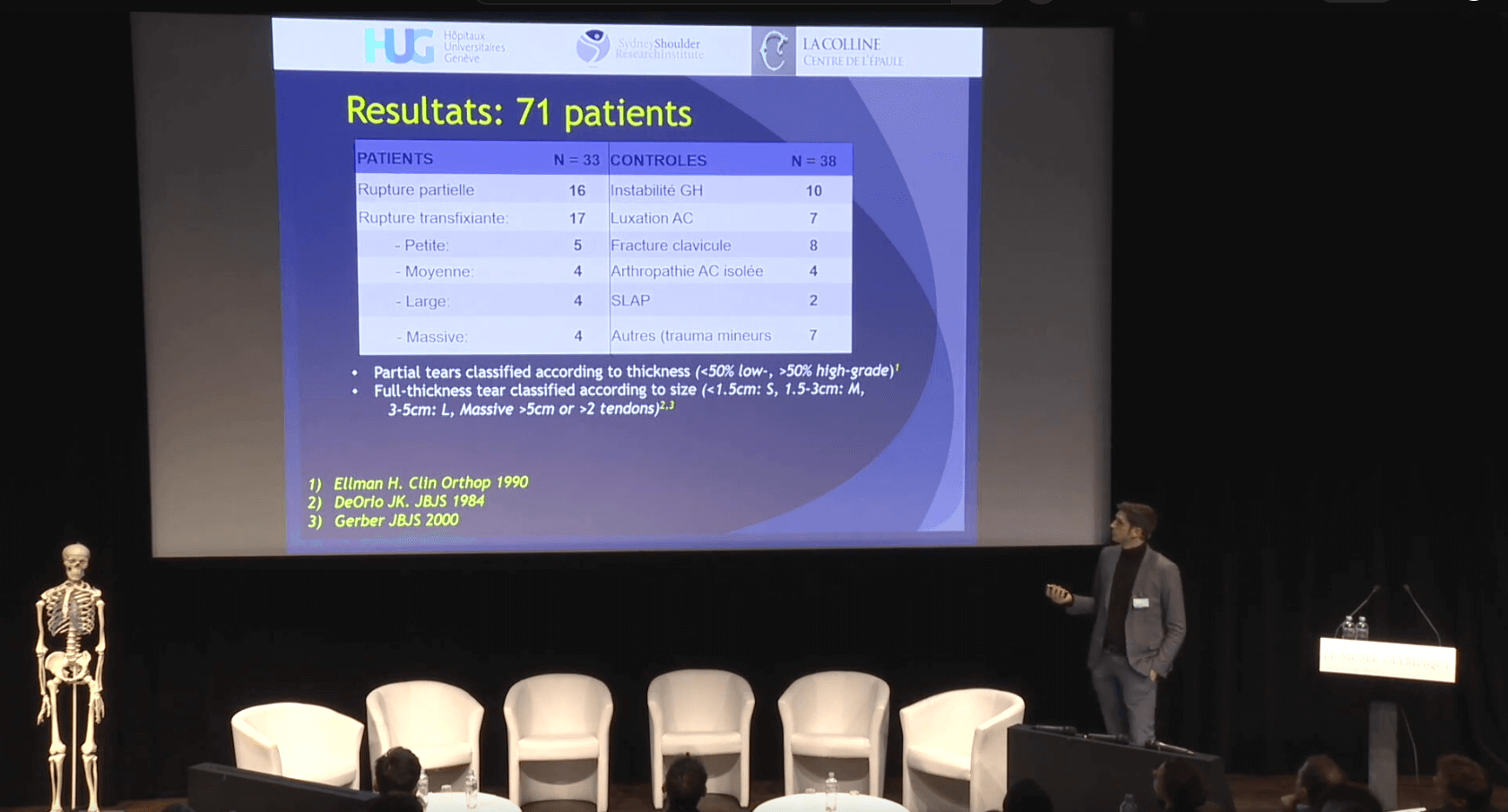Viewport: 1508px width, 812px height.
Task: Select the "SLAP" cell
Action: pyautogui.click(x=630, y=301)
